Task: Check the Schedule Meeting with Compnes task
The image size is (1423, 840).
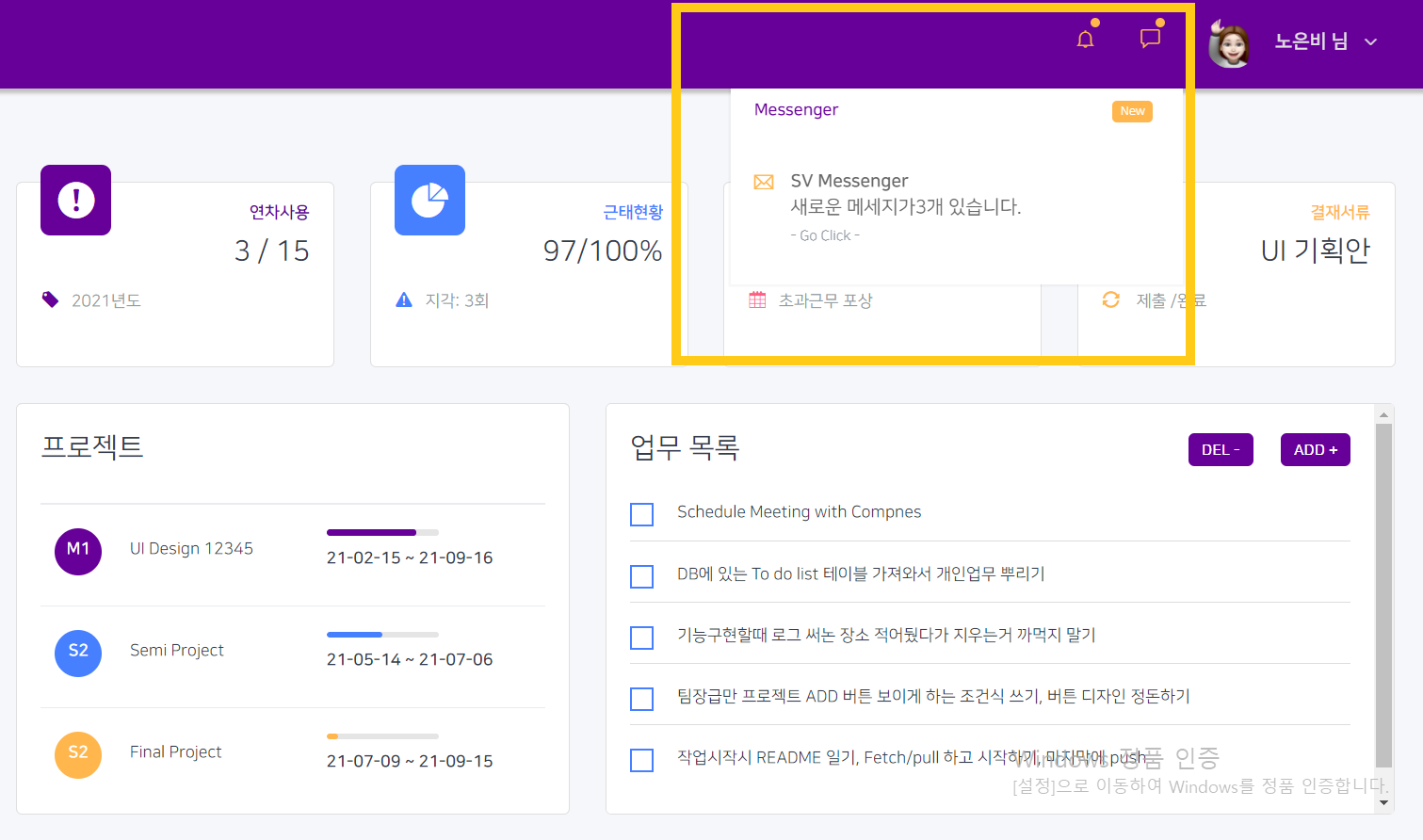Action: click(x=642, y=514)
